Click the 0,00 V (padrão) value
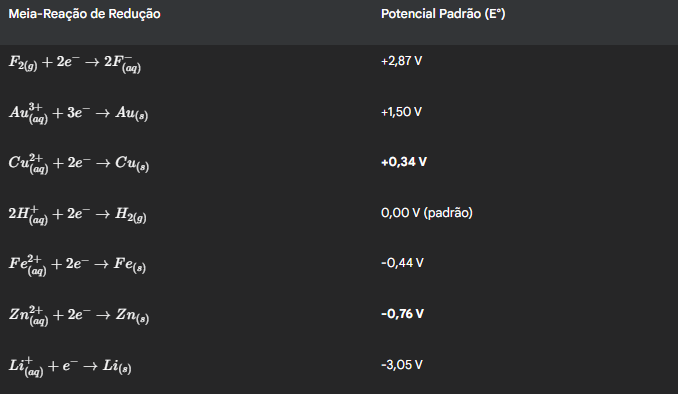 tap(427, 213)
